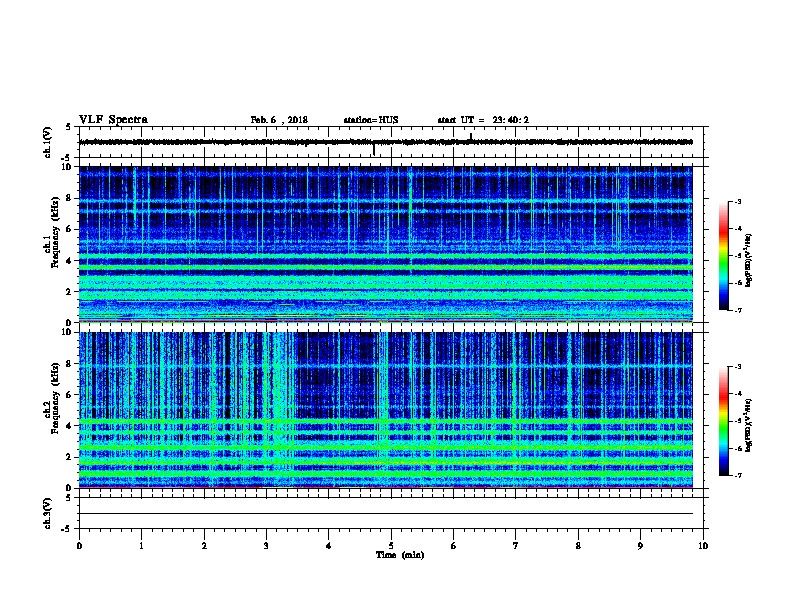Click the ch.2 frequency tick label "6"
Image resolution: width=792 pixels, height=612 pixels.
pos(70,395)
